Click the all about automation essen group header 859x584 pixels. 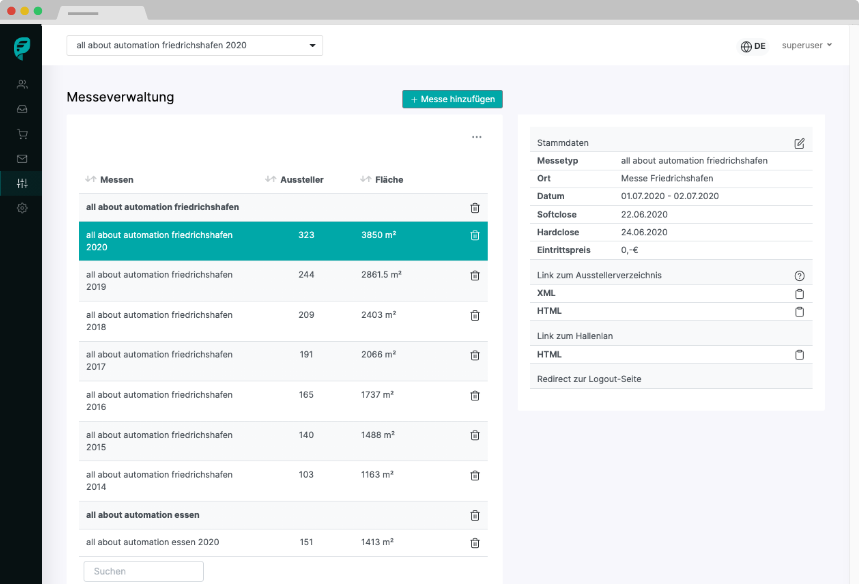(x=283, y=516)
